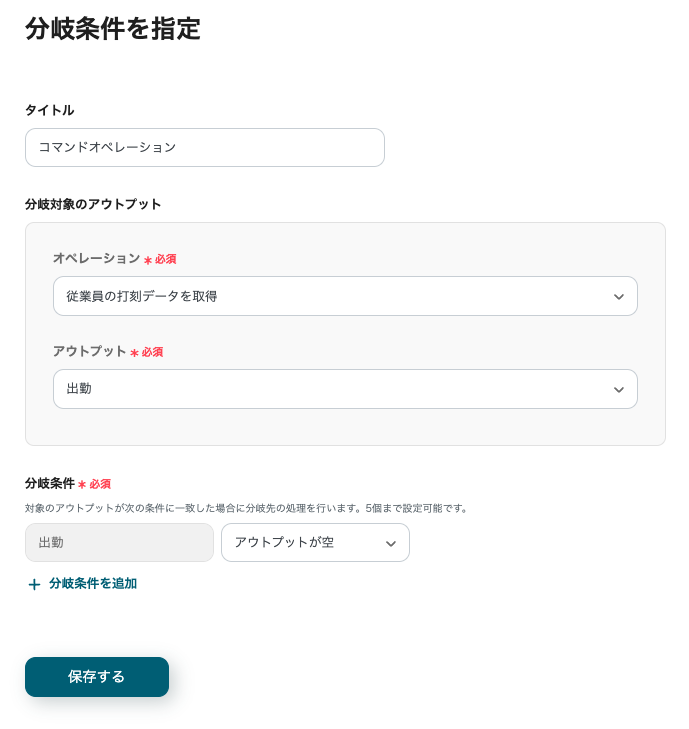Click the chevron arrow beside アウトプットが空
The height and width of the screenshot is (729, 689).
[390, 543]
